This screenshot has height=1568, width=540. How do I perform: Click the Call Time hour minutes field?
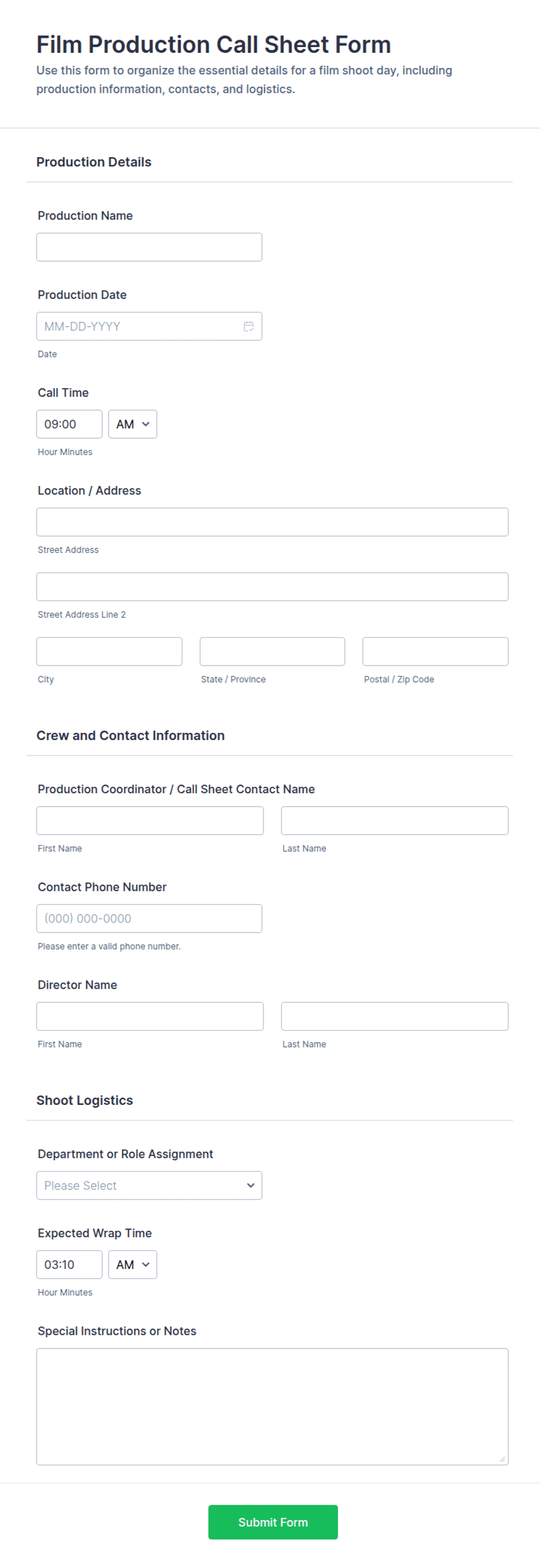click(69, 424)
